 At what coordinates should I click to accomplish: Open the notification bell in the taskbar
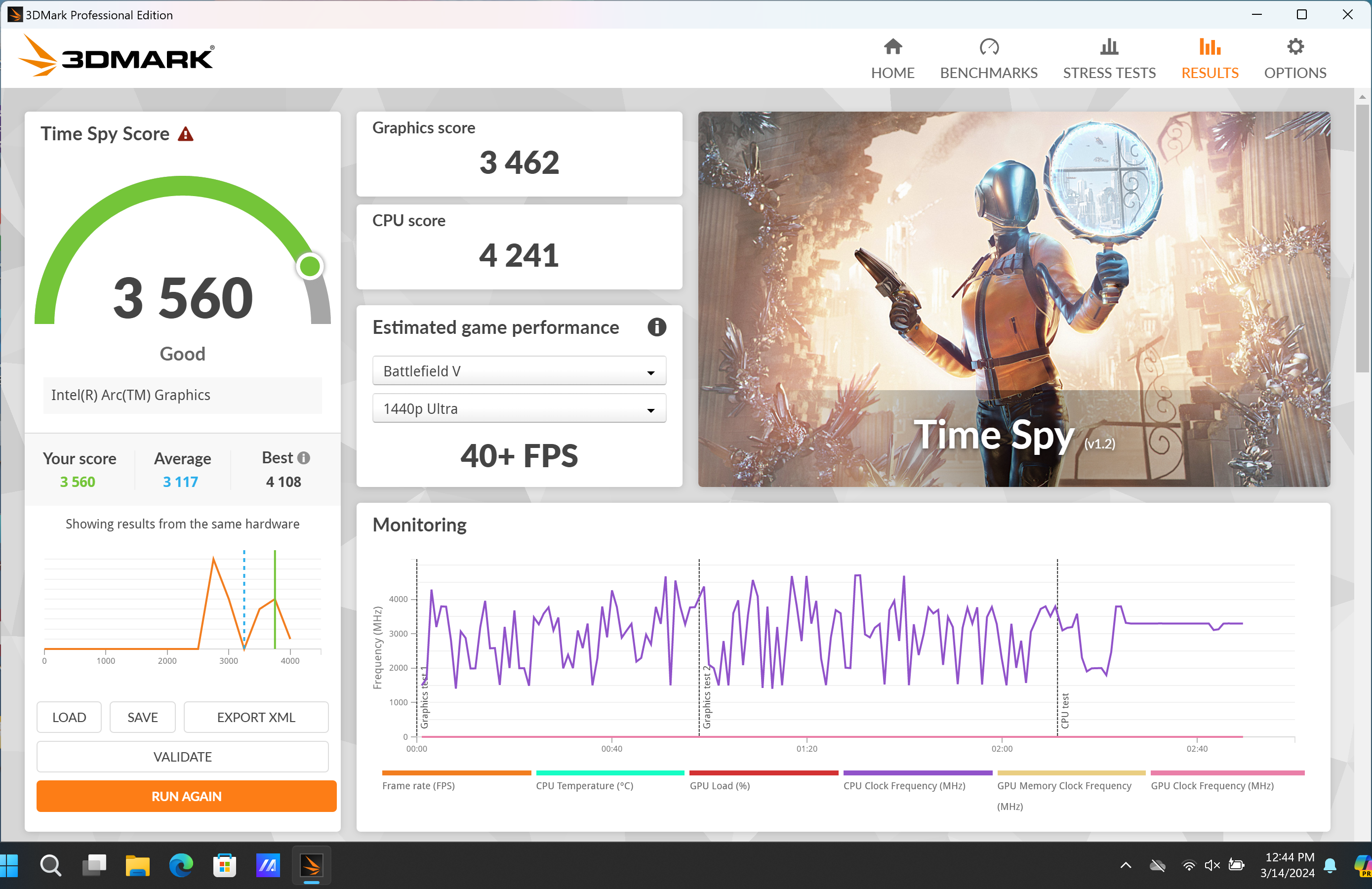(x=1331, y=865)
